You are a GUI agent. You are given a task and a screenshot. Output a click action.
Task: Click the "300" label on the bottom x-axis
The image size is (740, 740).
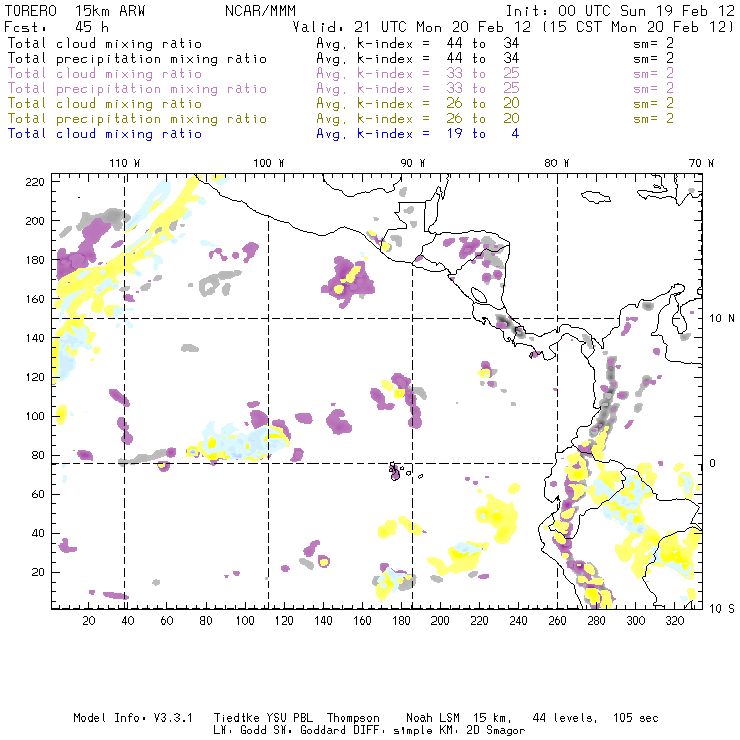[x=635, y=621]
